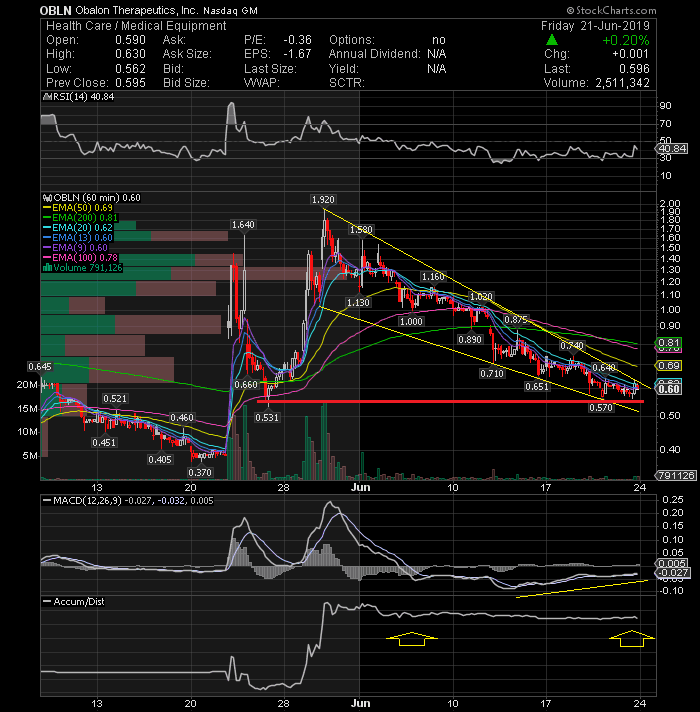
Task: Select the Volume figure 2,511,342
Action: tap(622, 83)
